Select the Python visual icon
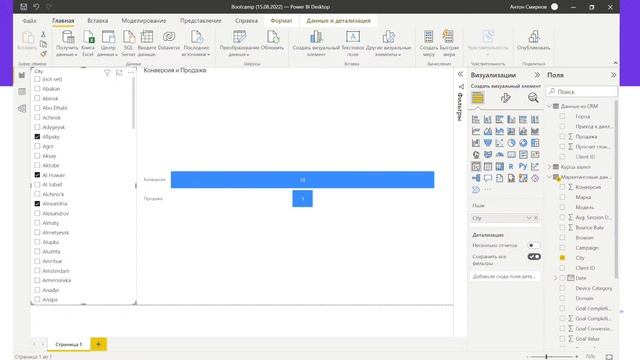640x360 pixels. (x=523, y=167)
